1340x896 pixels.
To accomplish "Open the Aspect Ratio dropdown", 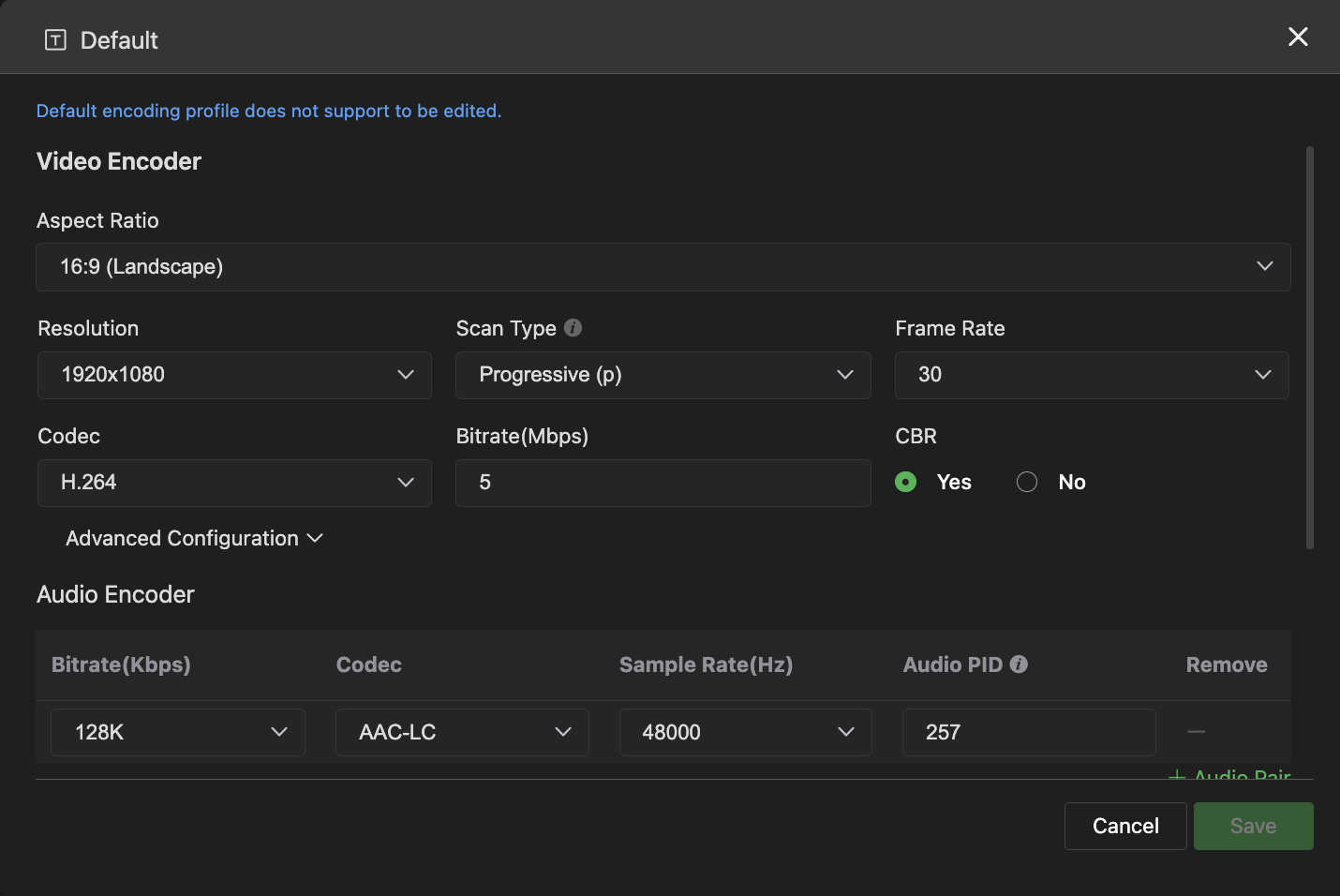I will tap(663, 267).
